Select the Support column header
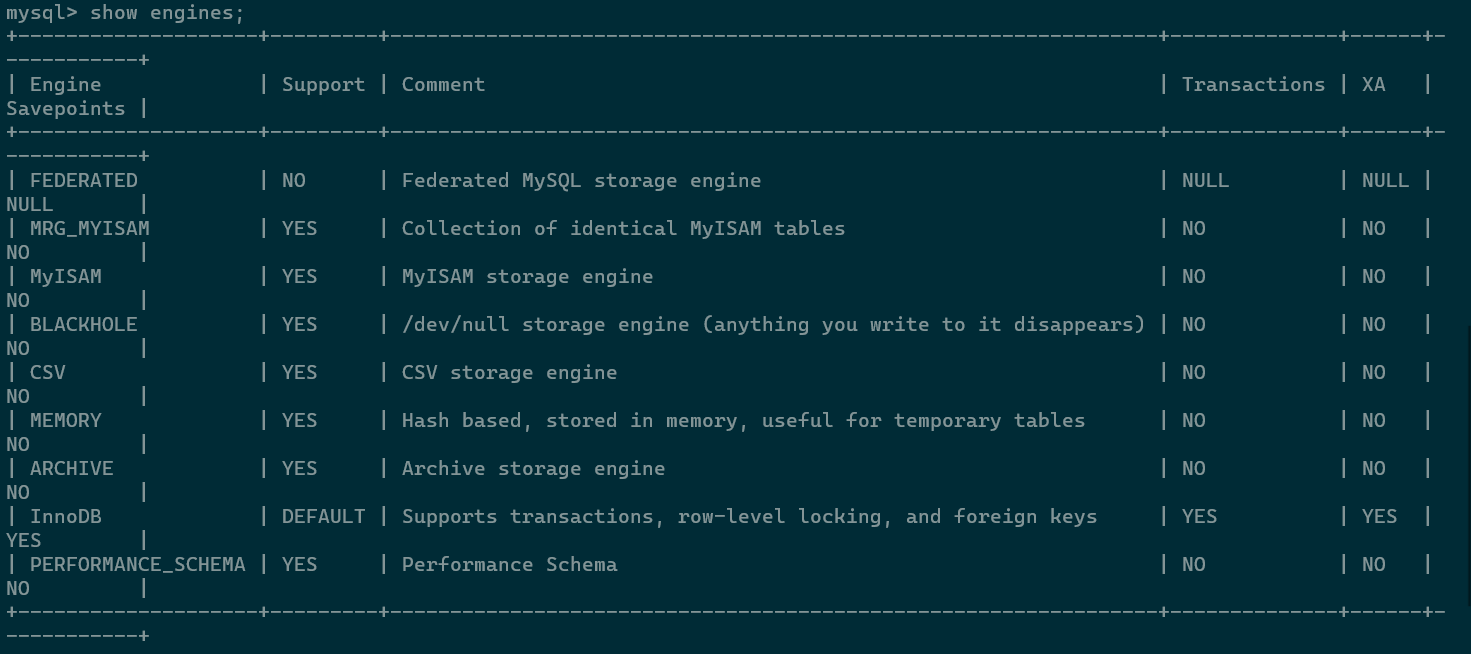Screen dimensions: 1471x654 pos(323,85)
